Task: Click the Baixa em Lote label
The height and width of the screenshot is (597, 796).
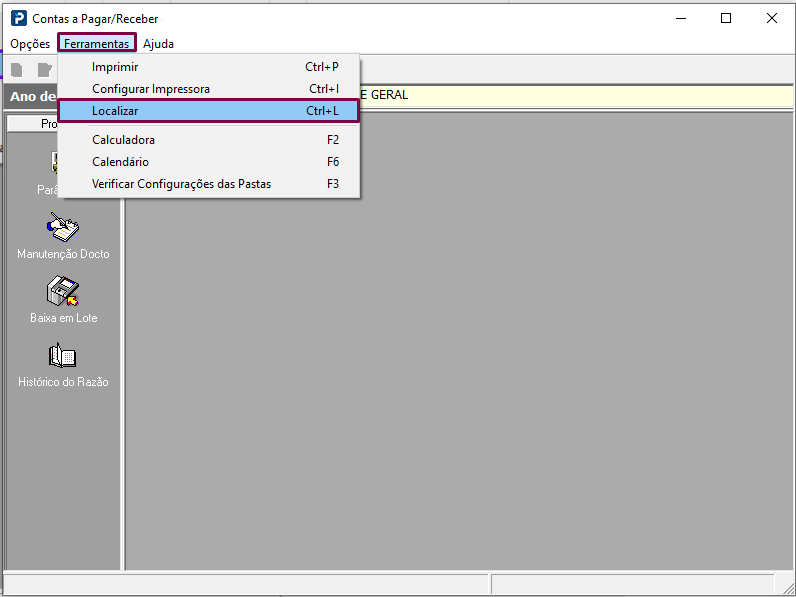Action: 63,318
